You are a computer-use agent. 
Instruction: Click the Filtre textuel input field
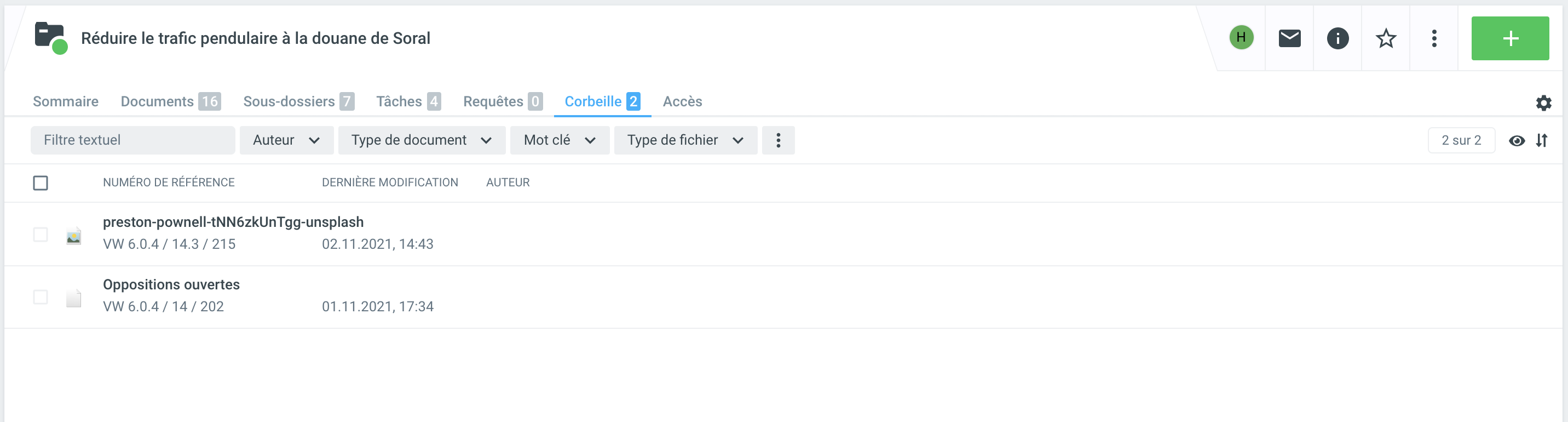click(132, 141)
